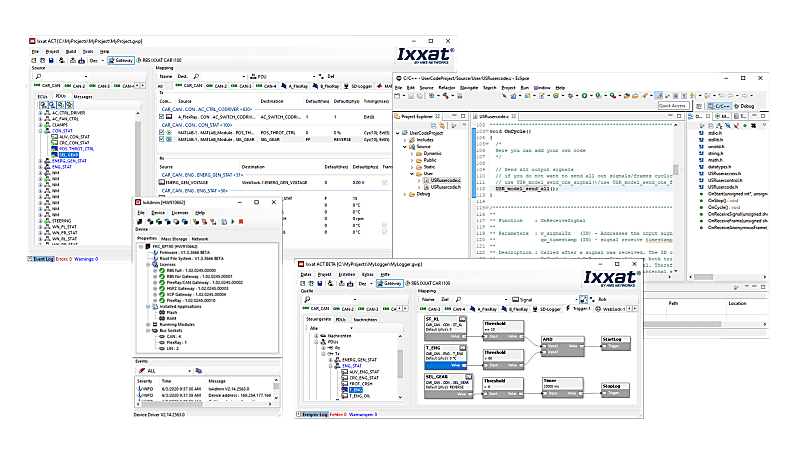The image size is (800, 450).
Task: Expand the AC_CTRL_DRIVER tree node
Action: 38,113
